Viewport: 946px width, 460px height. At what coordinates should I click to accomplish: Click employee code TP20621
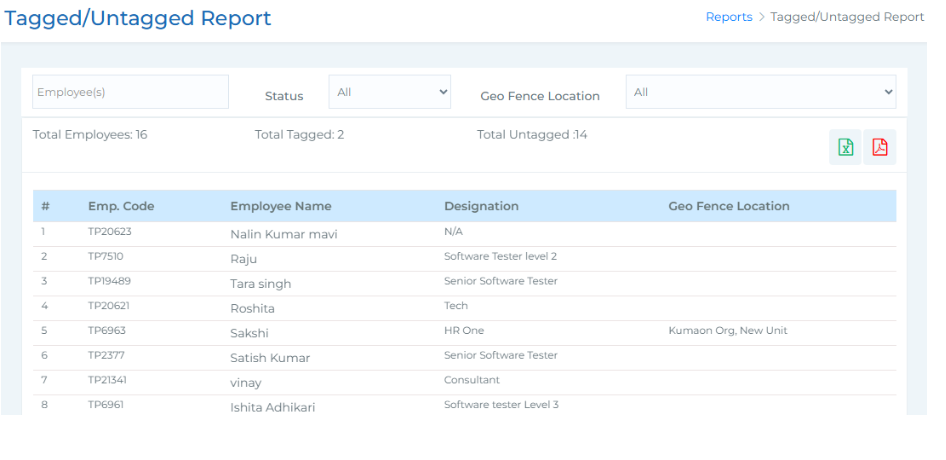pos(110,306)
